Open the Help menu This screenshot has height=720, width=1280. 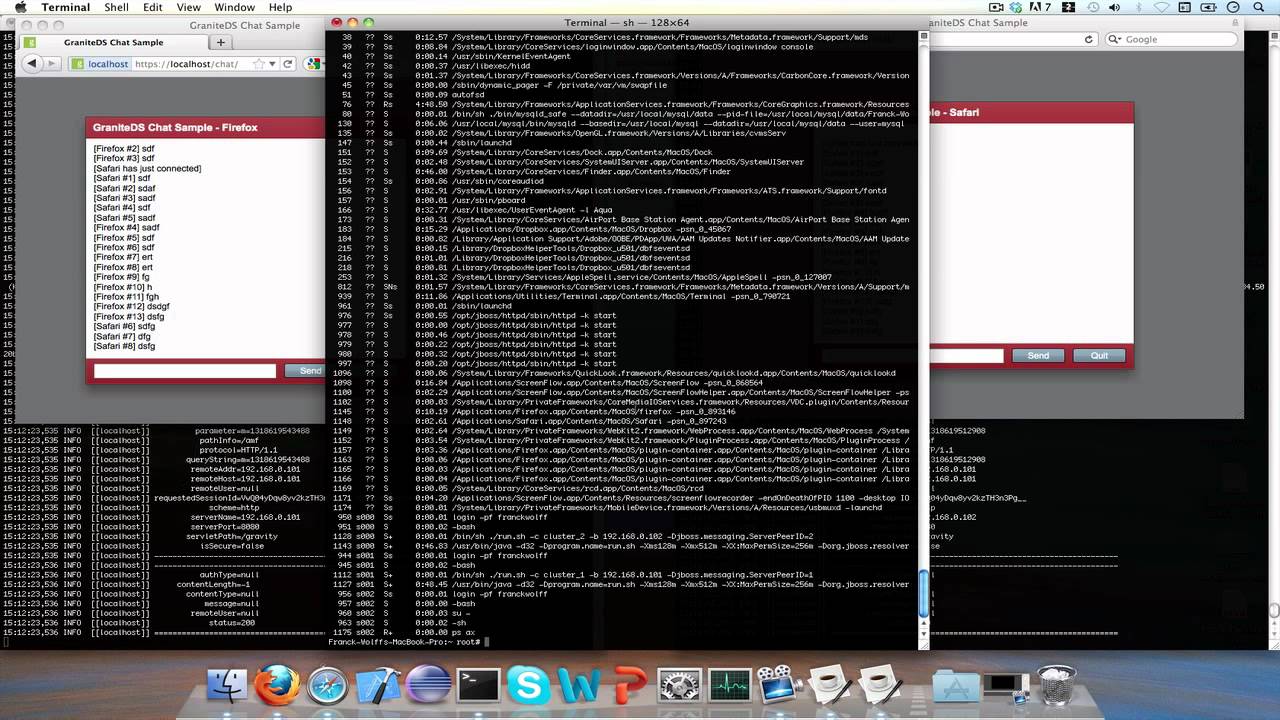(x=280, y=7)
